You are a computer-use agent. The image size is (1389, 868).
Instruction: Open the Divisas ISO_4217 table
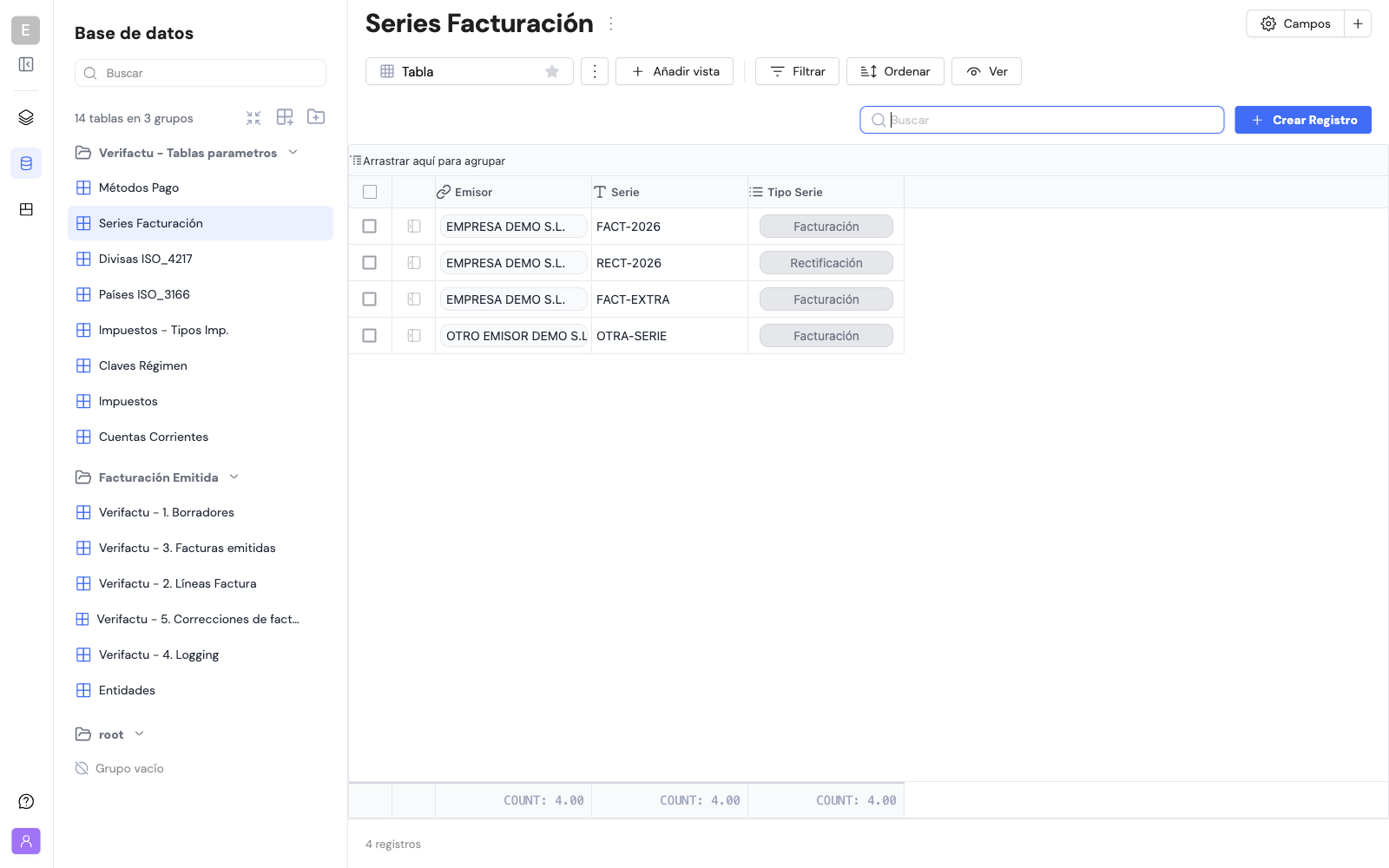pos(201,259)
